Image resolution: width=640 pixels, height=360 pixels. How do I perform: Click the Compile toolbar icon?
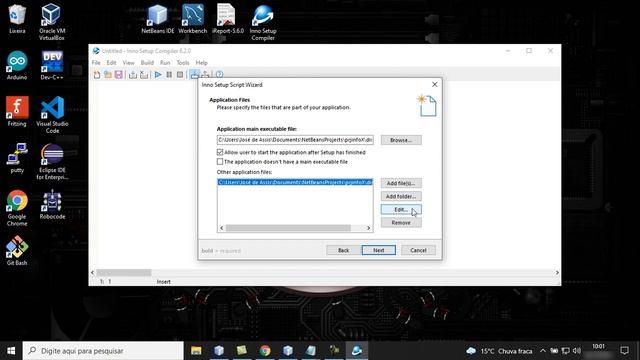[133, 75]
